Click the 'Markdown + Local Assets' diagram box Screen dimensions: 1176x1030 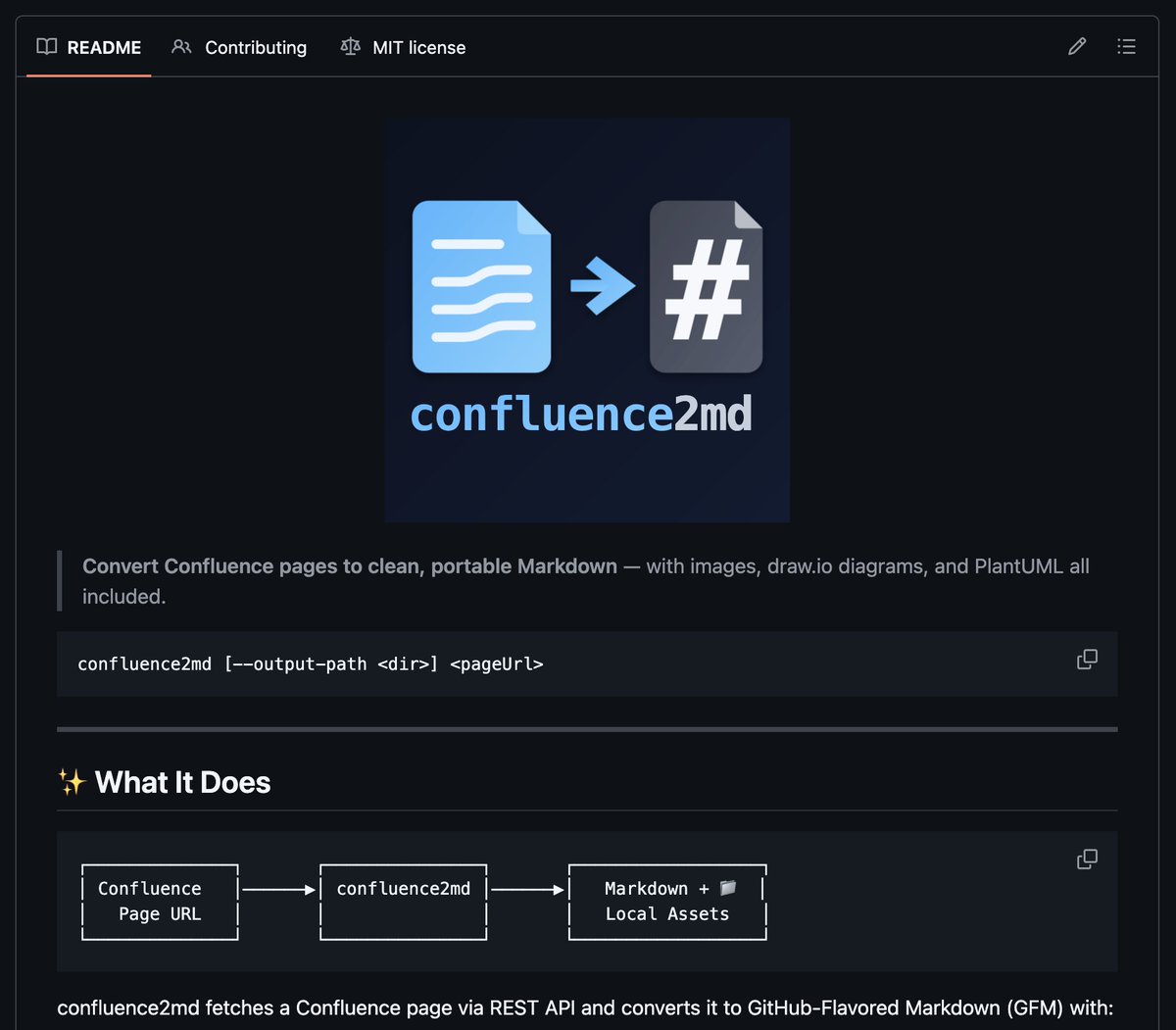667,902
